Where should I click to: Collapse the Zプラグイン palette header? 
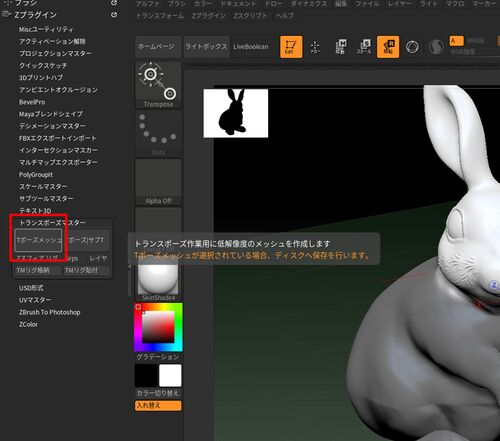35,15
